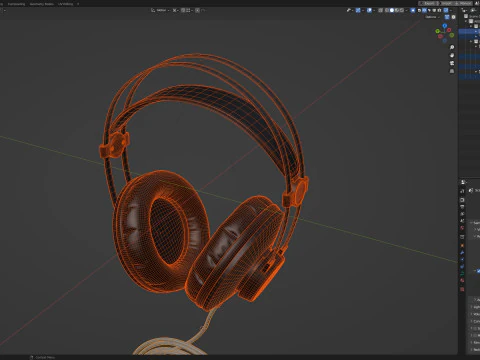Toggle proportional editing
This screenshot has width=480, height=360.
pos(197,10)
